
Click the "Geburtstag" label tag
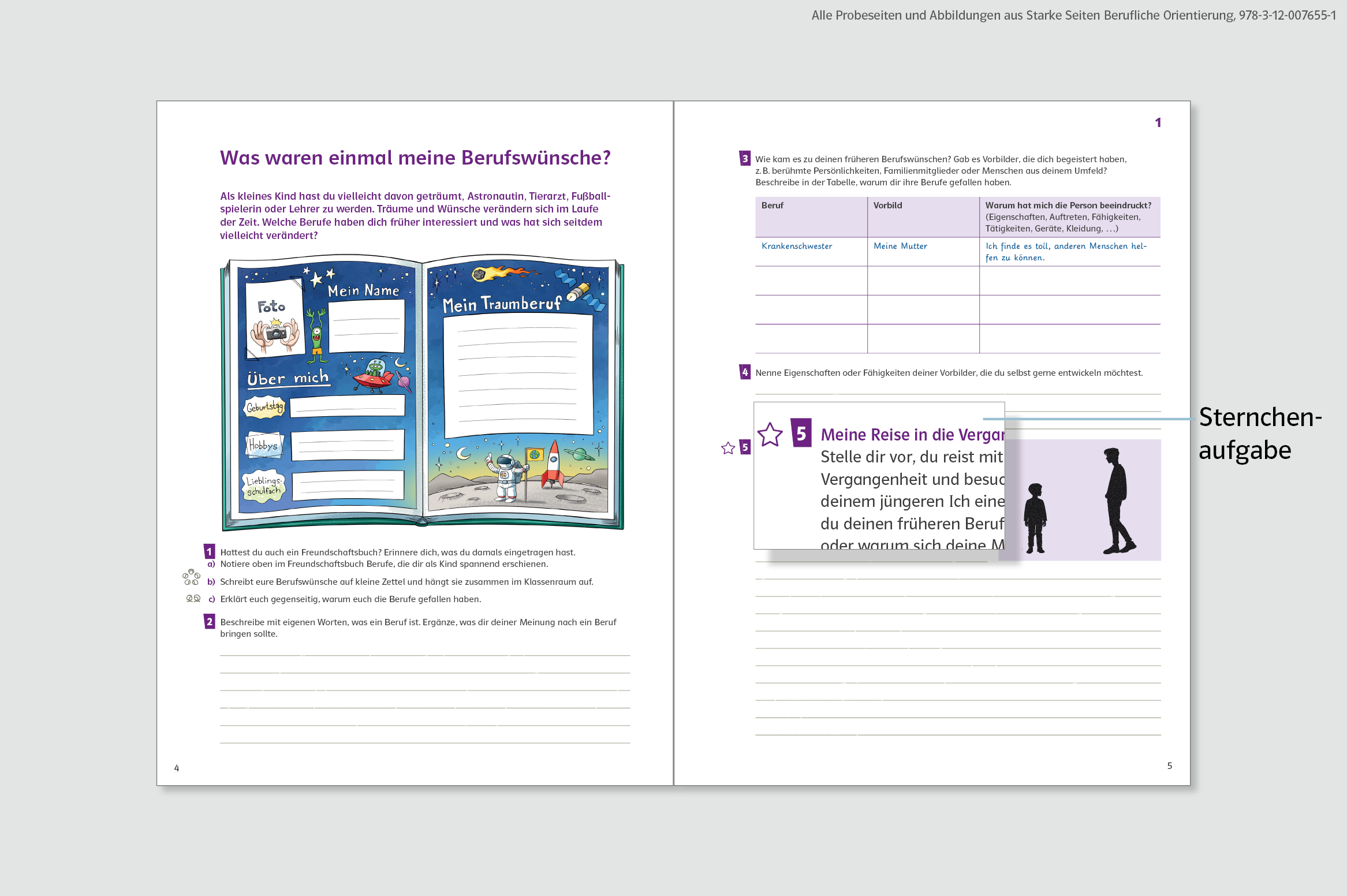[x=265, y=406]
